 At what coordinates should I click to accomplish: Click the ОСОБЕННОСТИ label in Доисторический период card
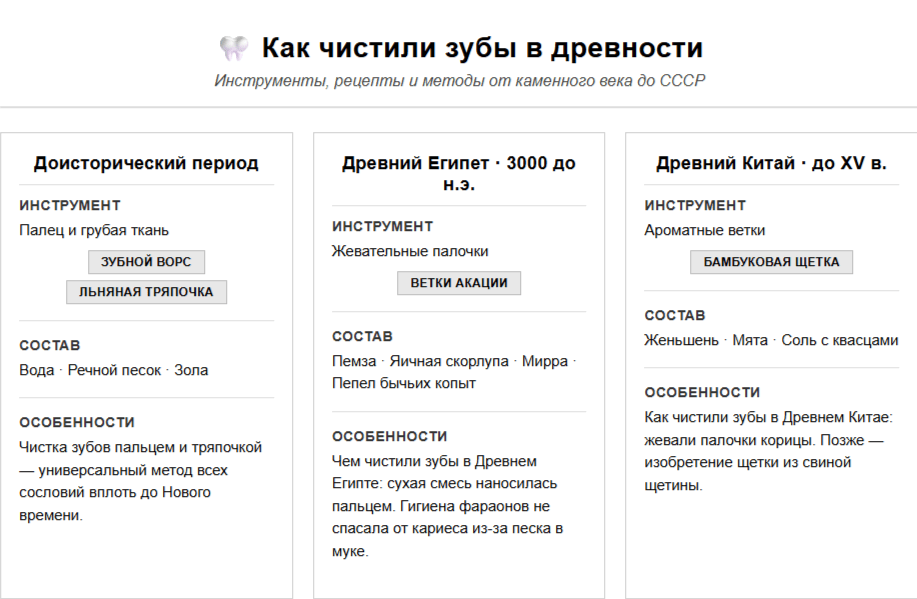tap(77, 422)
